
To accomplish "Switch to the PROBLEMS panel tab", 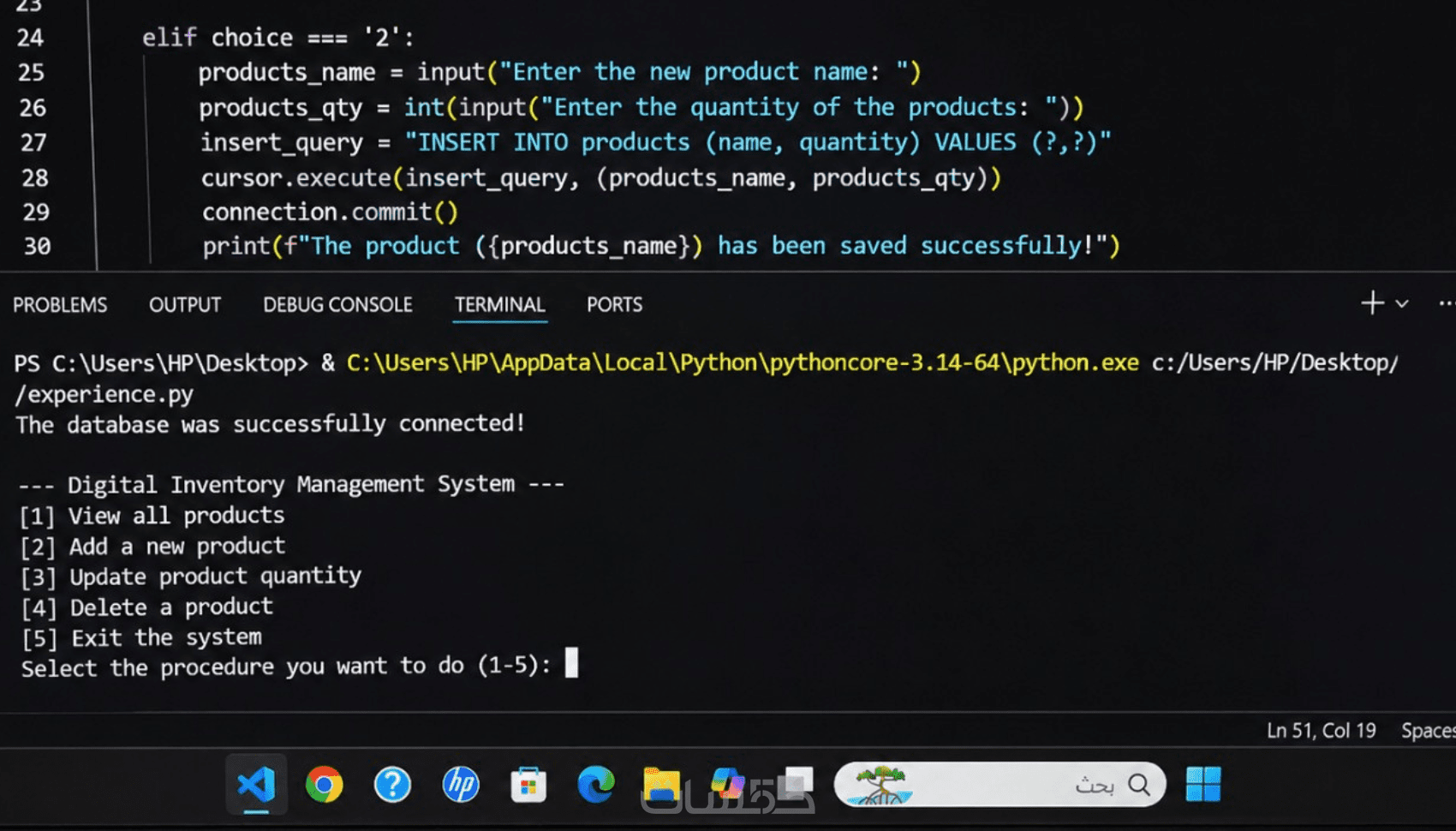I will (x=60, y=305).
